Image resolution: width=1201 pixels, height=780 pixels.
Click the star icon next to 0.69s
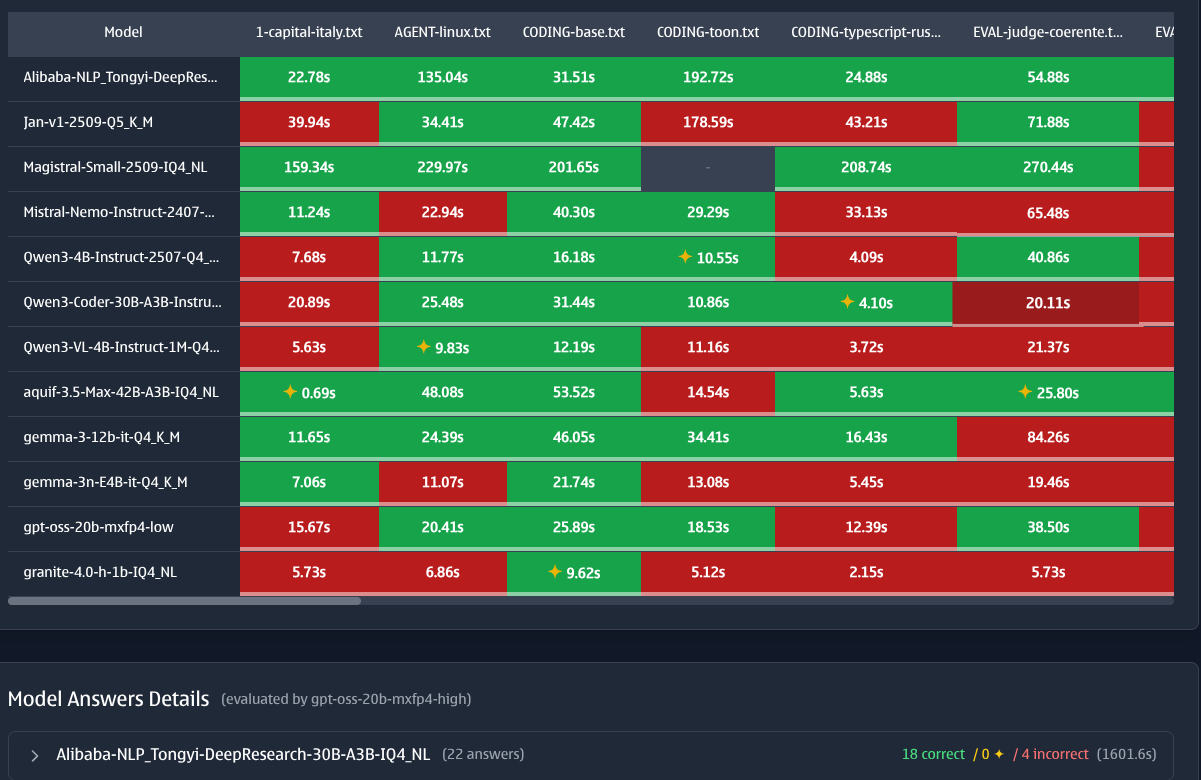coord(289,392)
